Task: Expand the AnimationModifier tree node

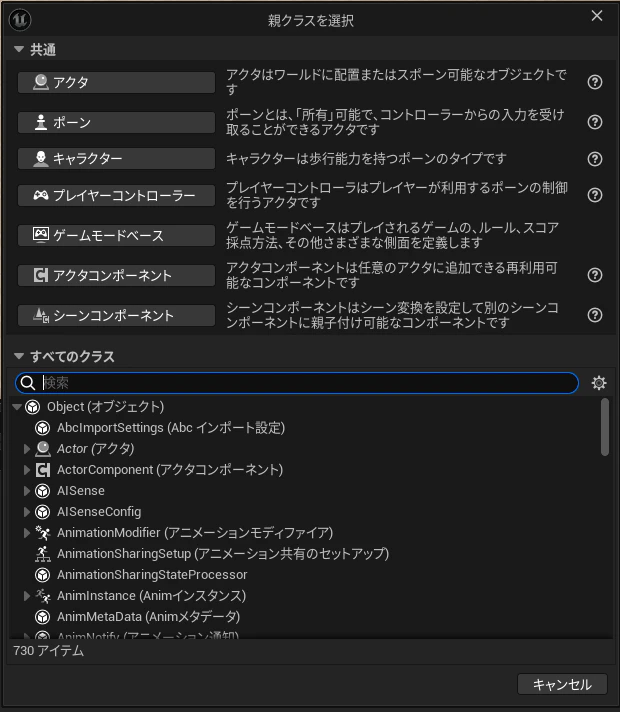Action: 27,533
